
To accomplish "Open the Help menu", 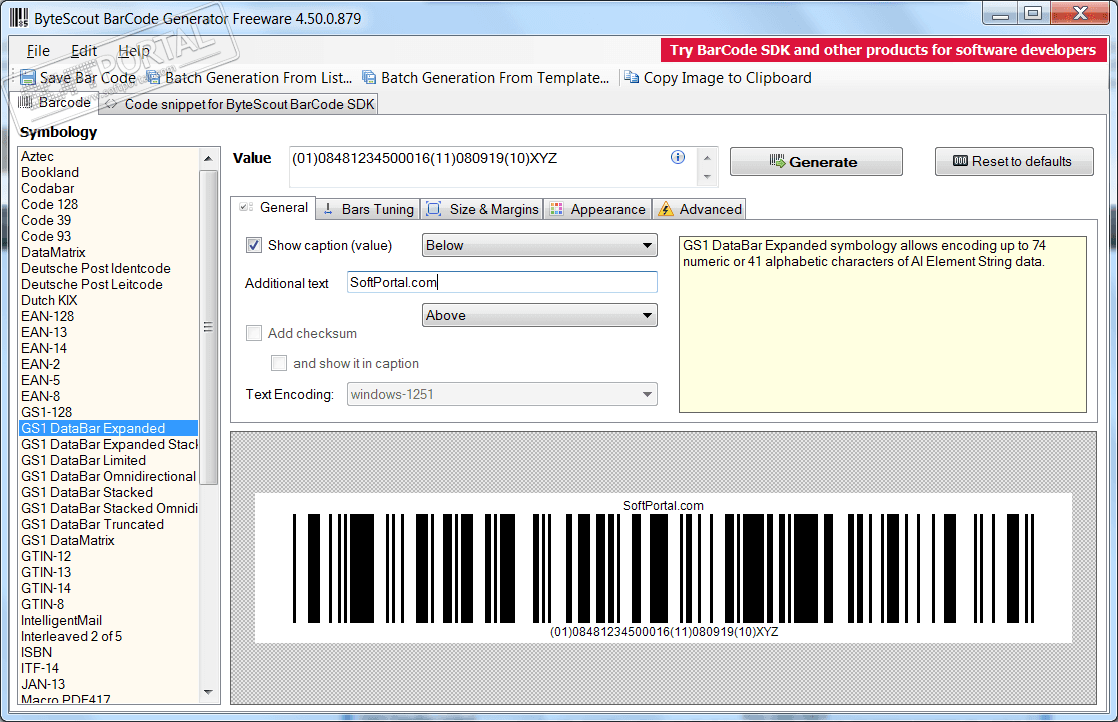I will [133, 51].
